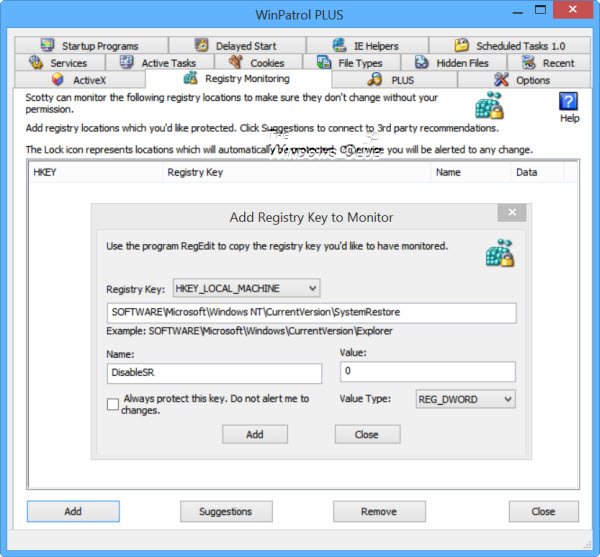This screenshot has width=600, height=557.
Task: Click the main window Add button
Action: click(73, 511)
